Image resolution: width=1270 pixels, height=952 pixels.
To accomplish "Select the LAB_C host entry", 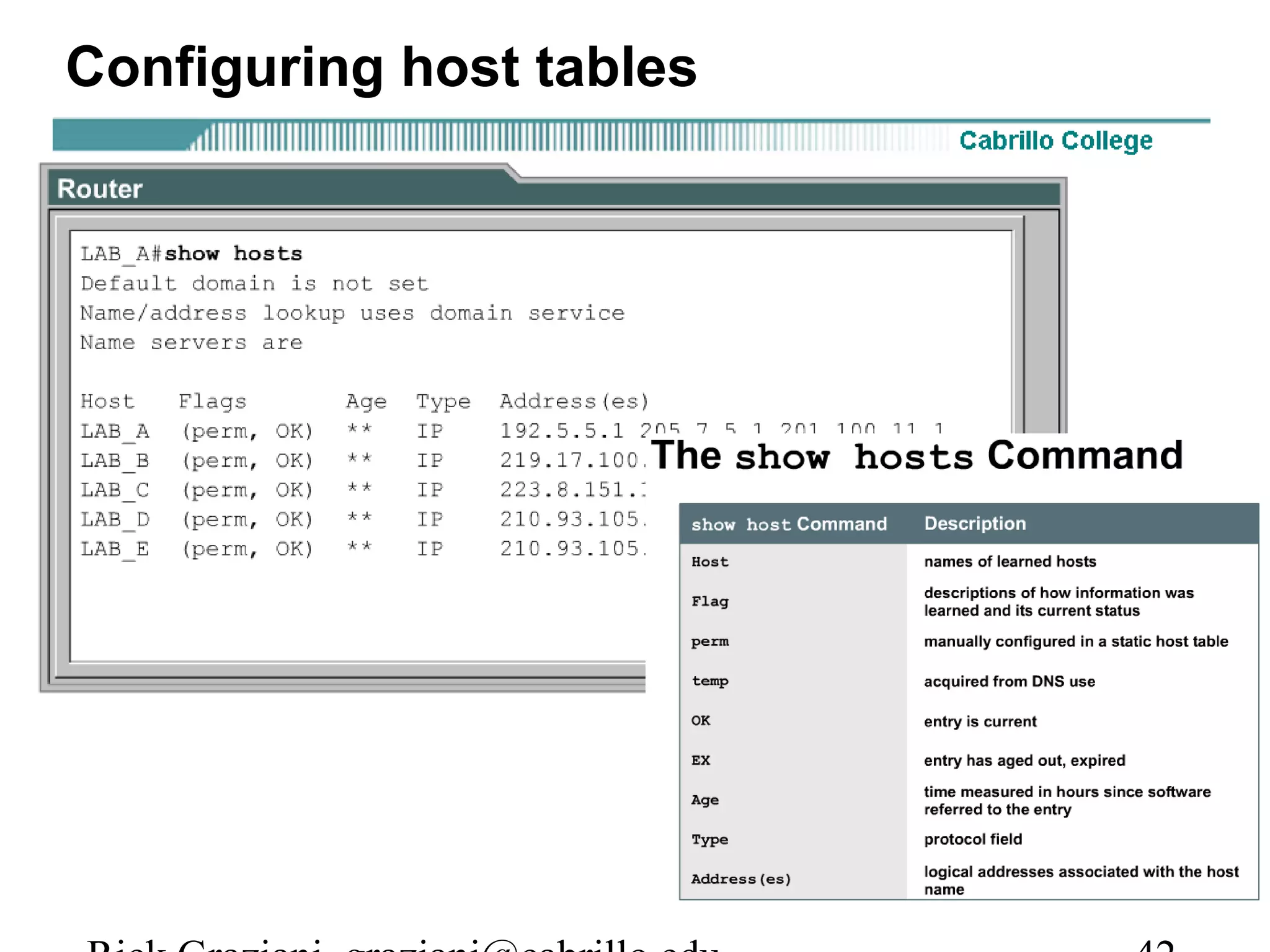I will 115,490.
